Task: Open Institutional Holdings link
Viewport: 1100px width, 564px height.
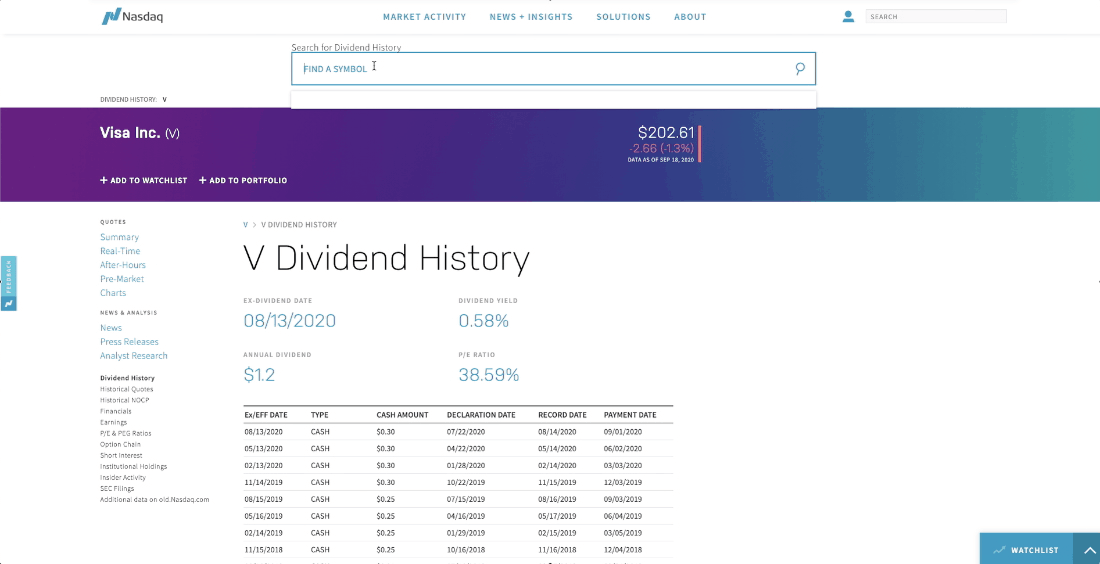Action: click(133, 466)
